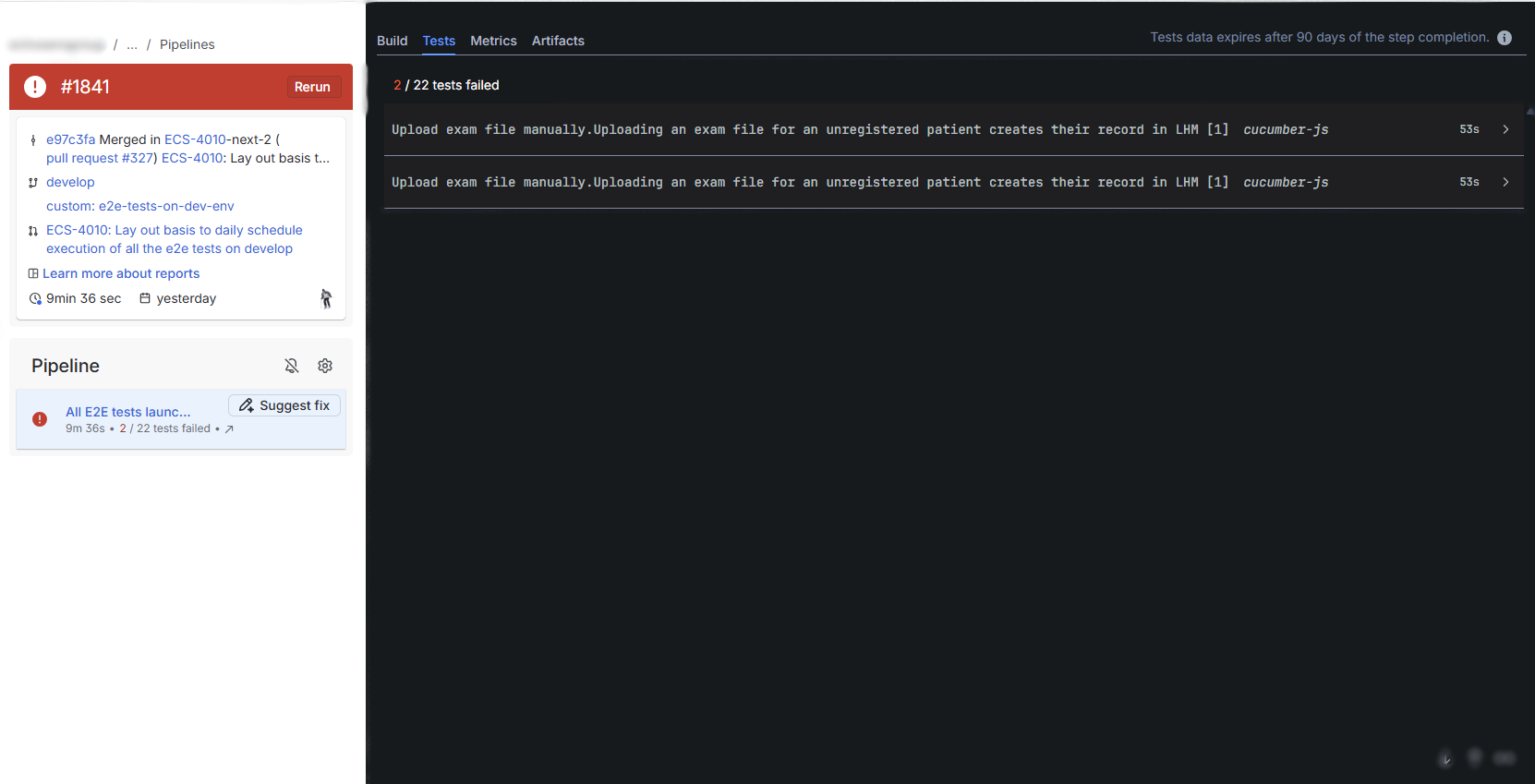
Task: Click the red error icon on All E2E tests step
Action: 40,419
